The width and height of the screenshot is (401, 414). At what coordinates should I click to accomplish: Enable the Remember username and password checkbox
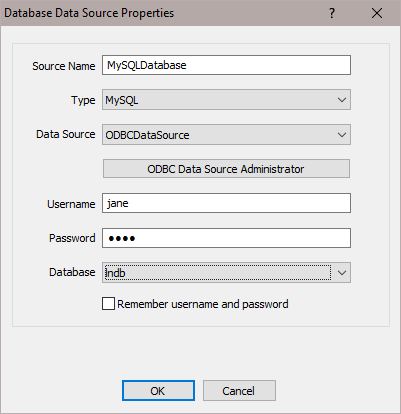point(108,304)
